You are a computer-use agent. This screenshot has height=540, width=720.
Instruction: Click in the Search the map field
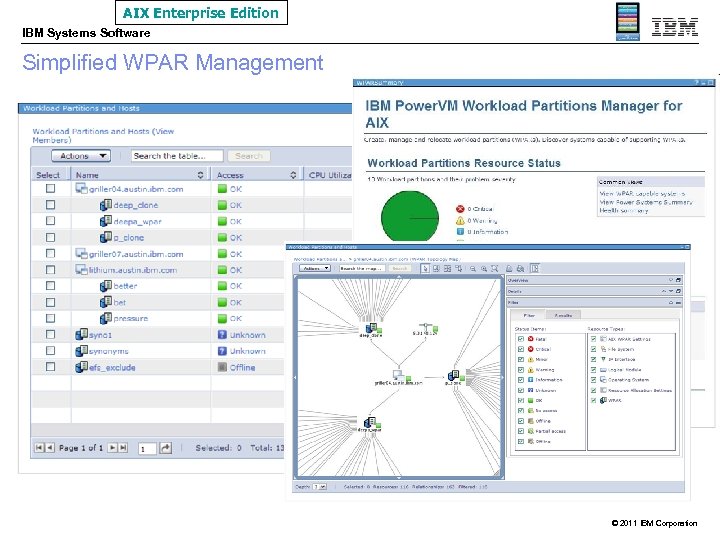point(362,268)
